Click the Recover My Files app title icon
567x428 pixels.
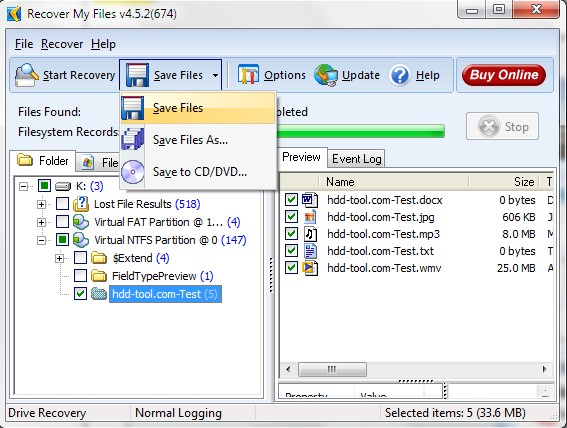(x=14, y=14)
